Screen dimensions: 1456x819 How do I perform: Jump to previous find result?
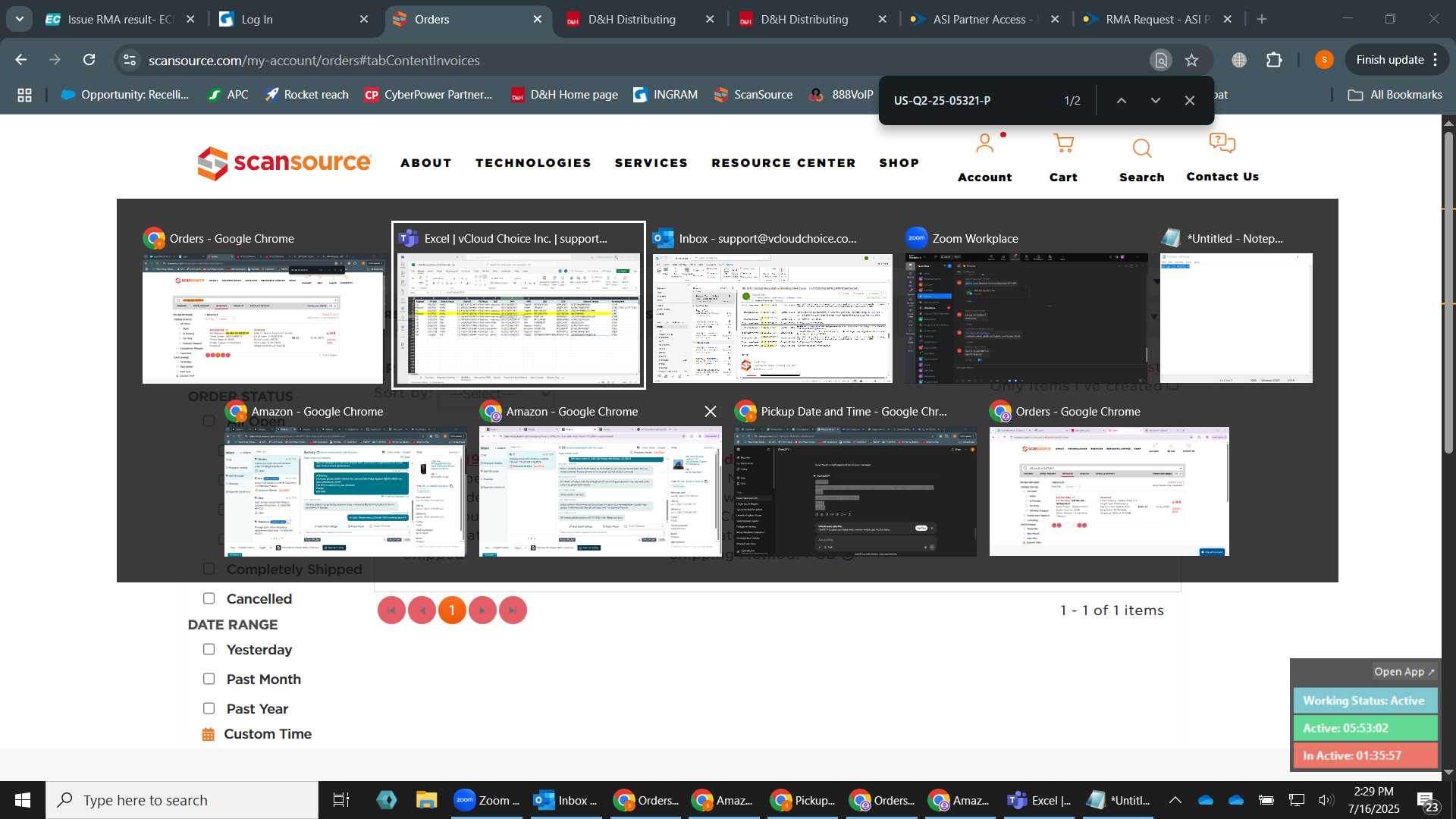(1121, 101)
